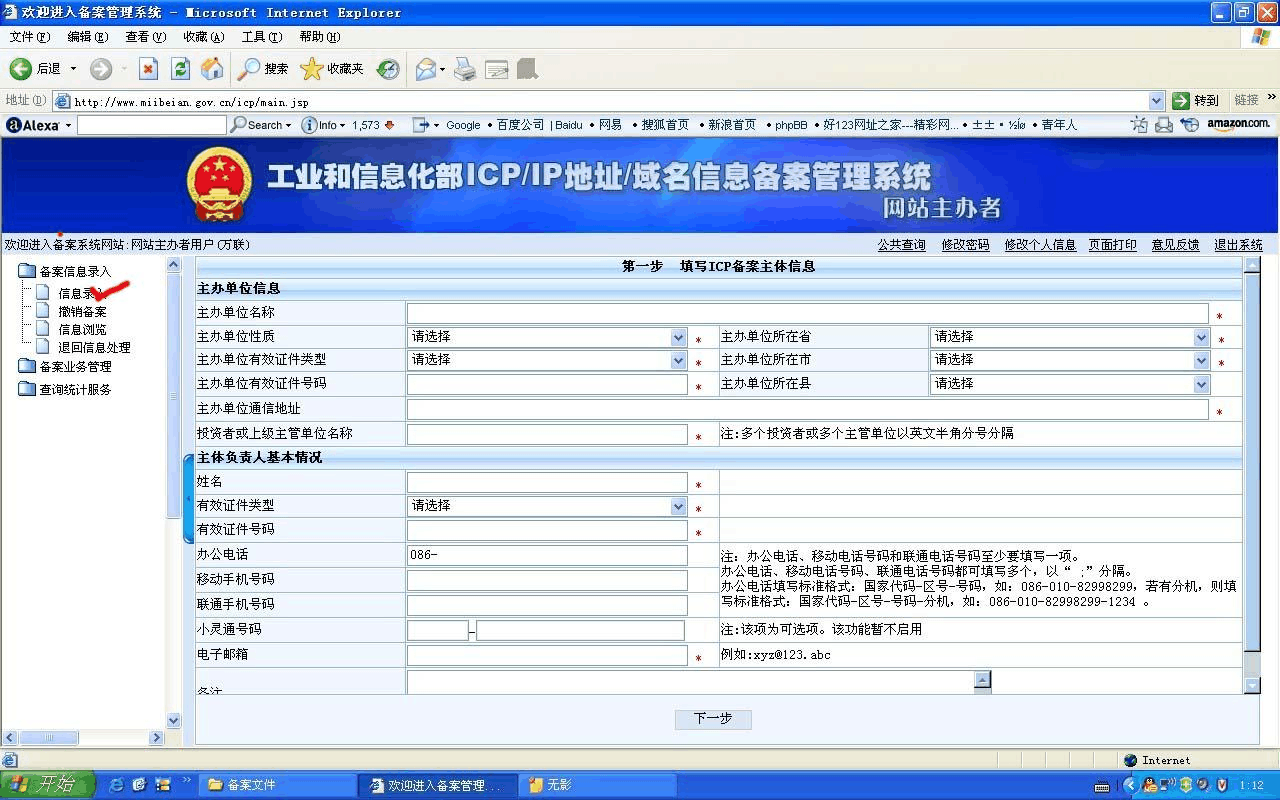1280x800 pixels.
Task: Click the green 后退 back arrow
Action: tap(21, 69)
